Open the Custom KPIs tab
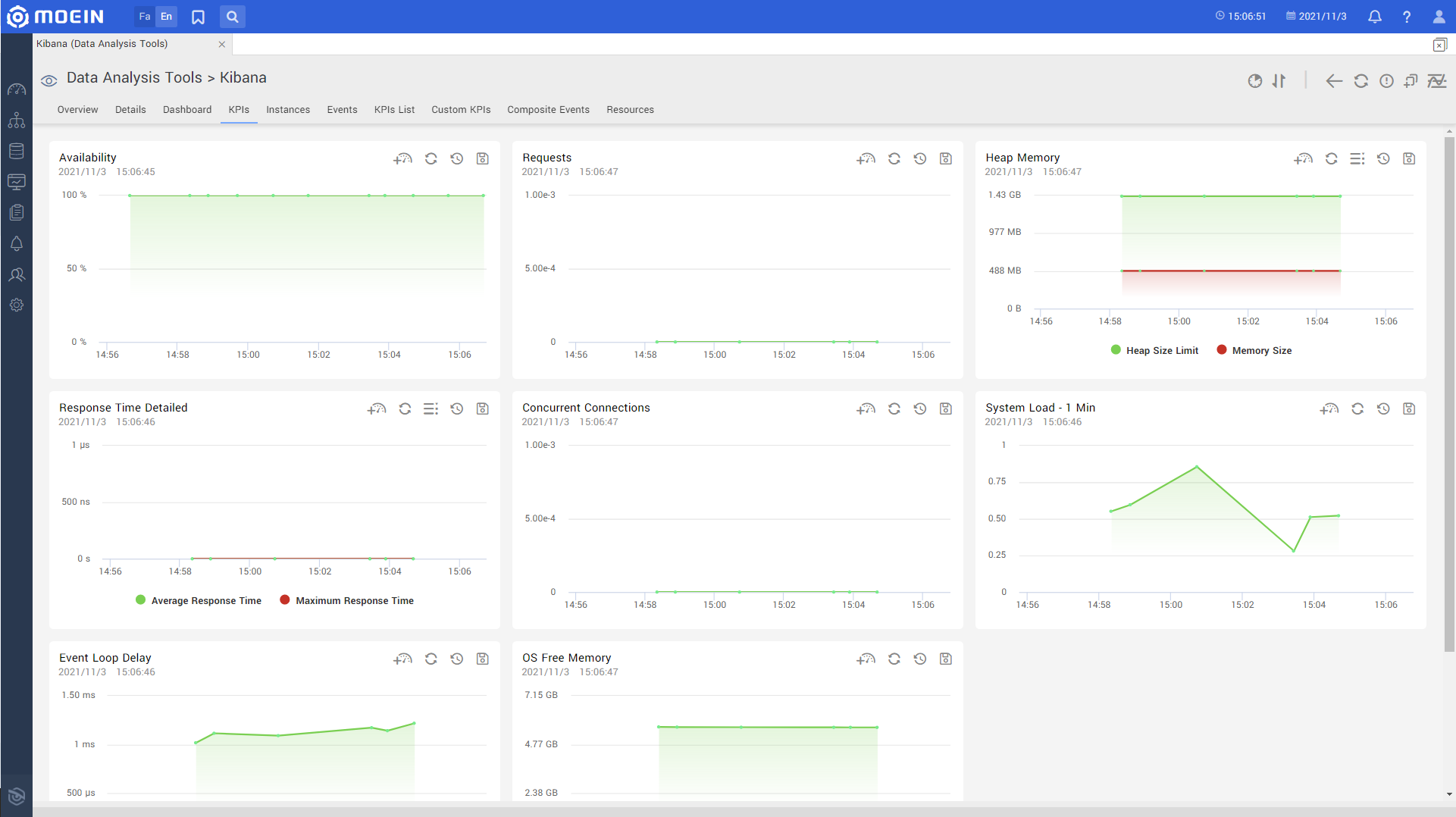 (x=461, y=110)
